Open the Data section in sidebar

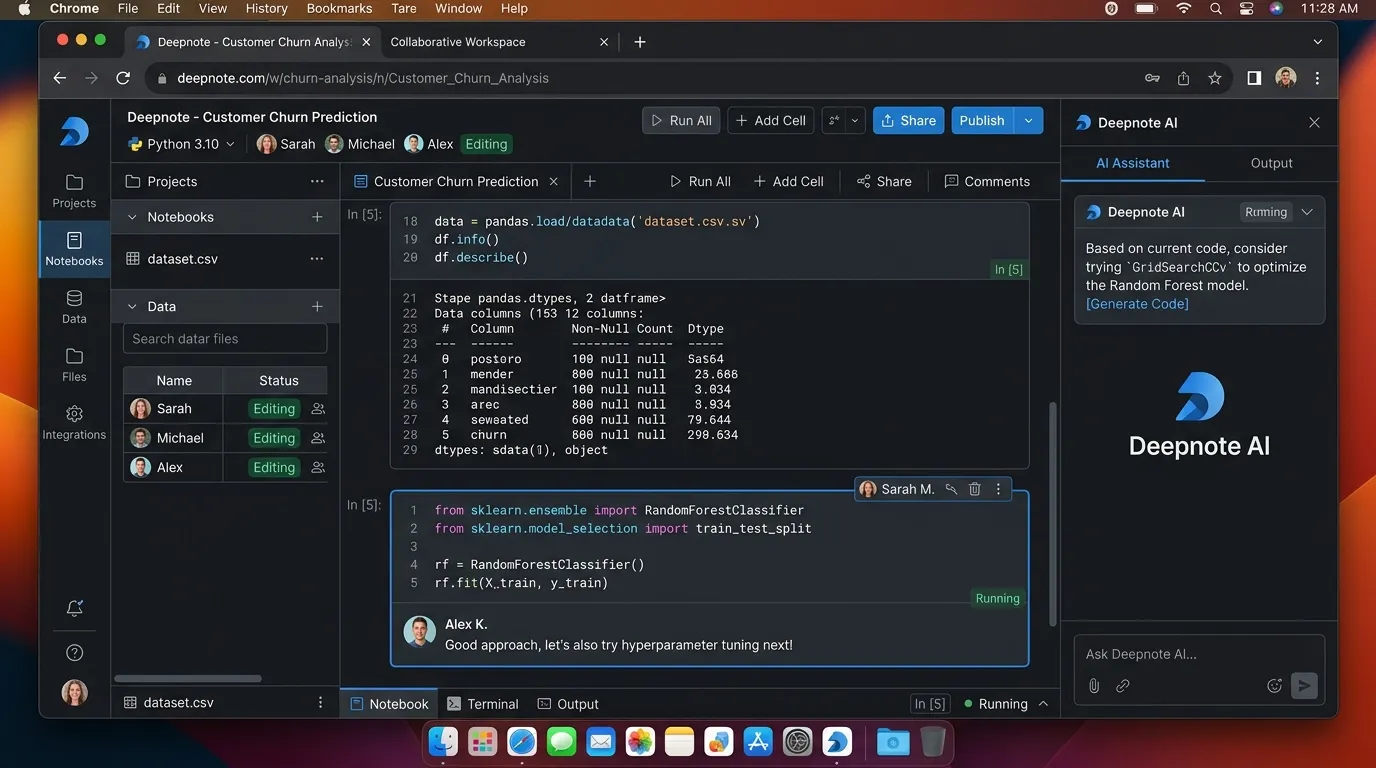74,306
